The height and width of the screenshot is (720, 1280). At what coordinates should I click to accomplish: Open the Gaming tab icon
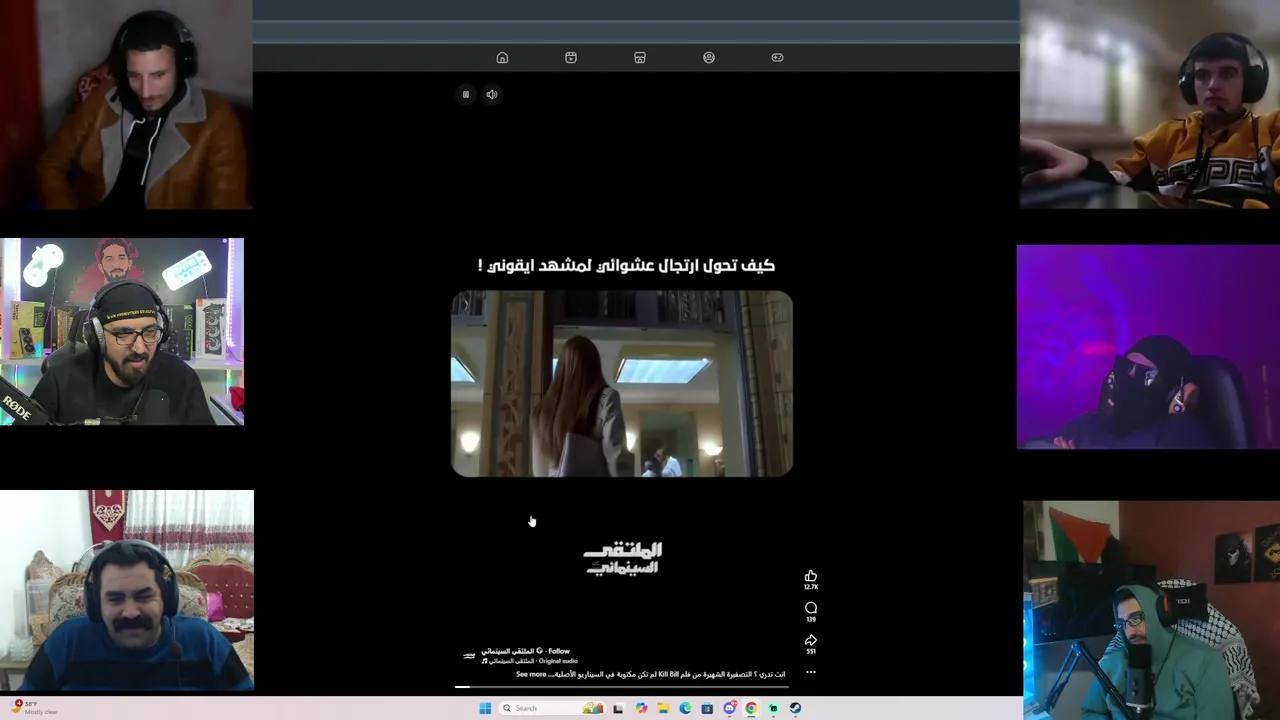[x=777, y=58]
